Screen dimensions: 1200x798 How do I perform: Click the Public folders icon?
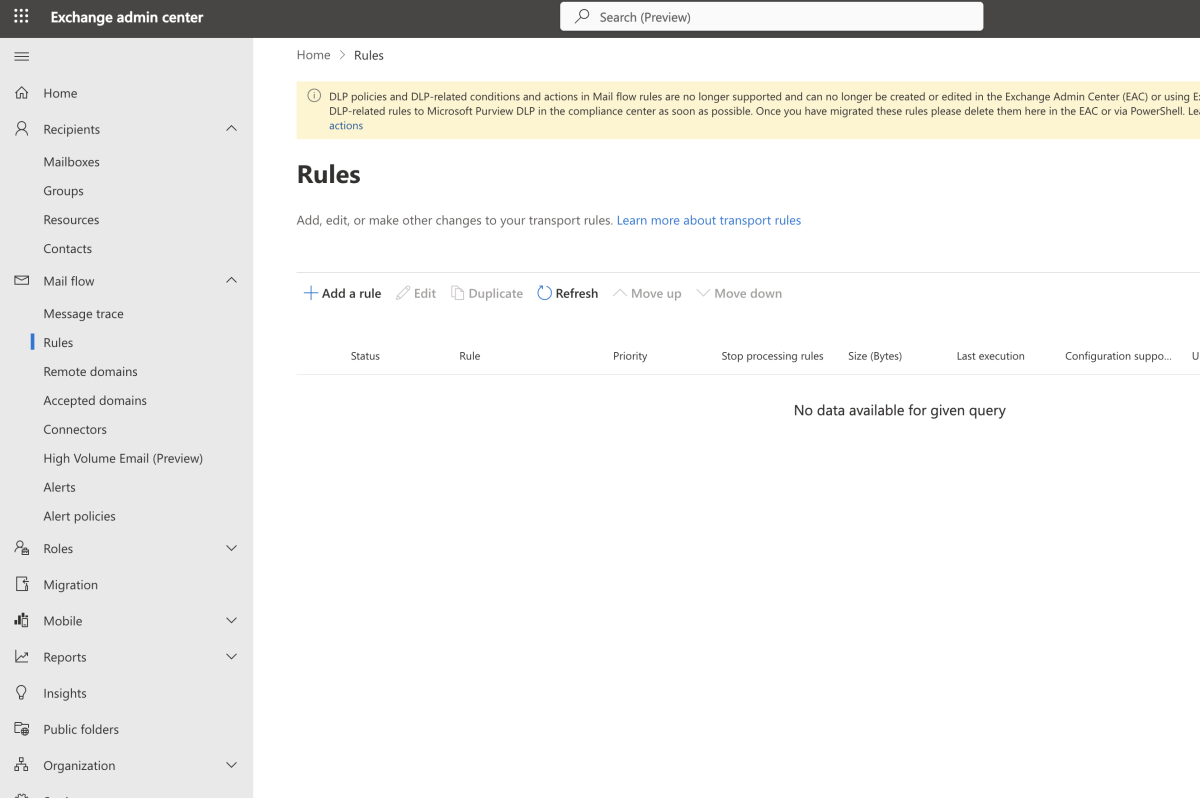(21, 729)
